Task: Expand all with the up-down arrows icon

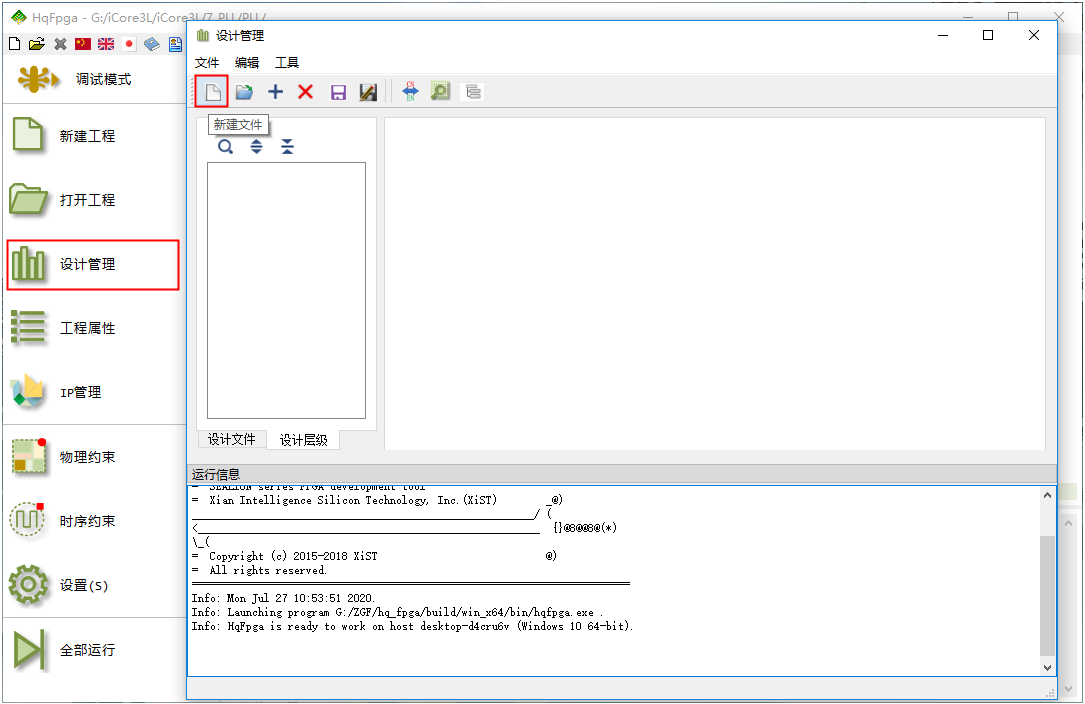Action: pos(257,147)
